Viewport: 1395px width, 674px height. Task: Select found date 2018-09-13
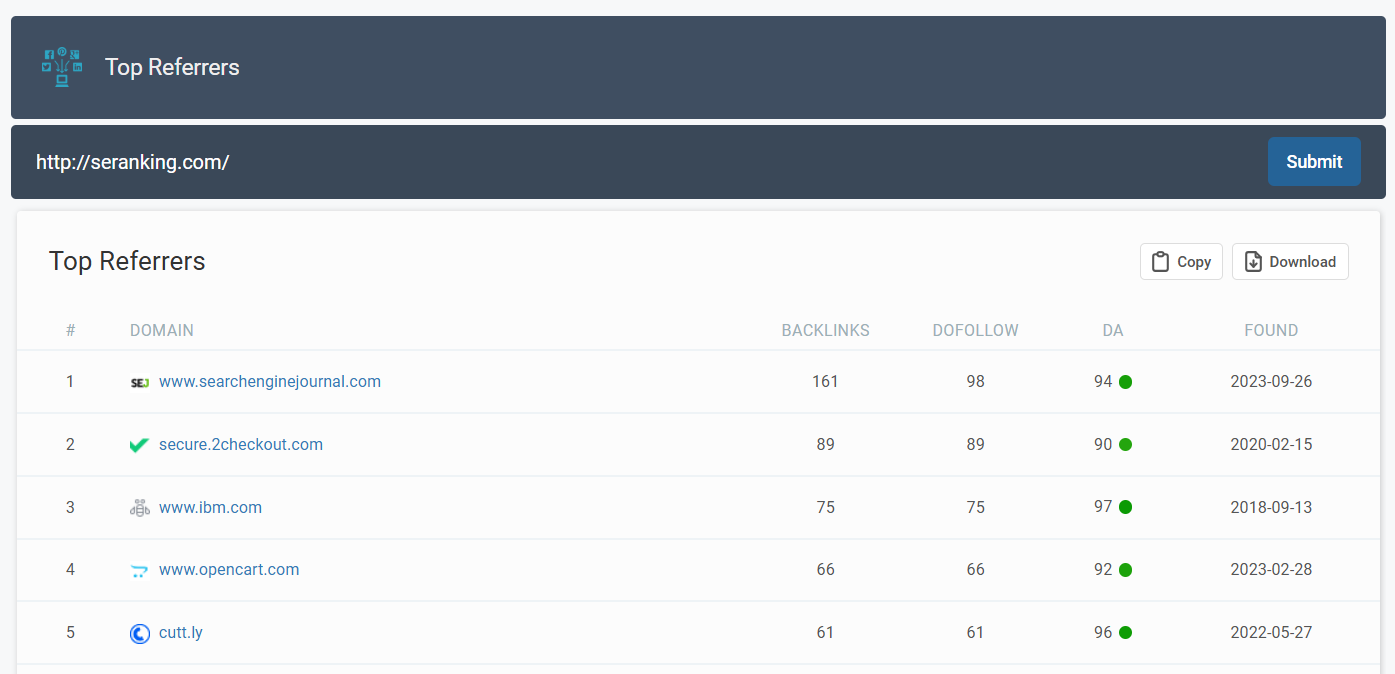pyautogui.click(x=1271, y=507)
